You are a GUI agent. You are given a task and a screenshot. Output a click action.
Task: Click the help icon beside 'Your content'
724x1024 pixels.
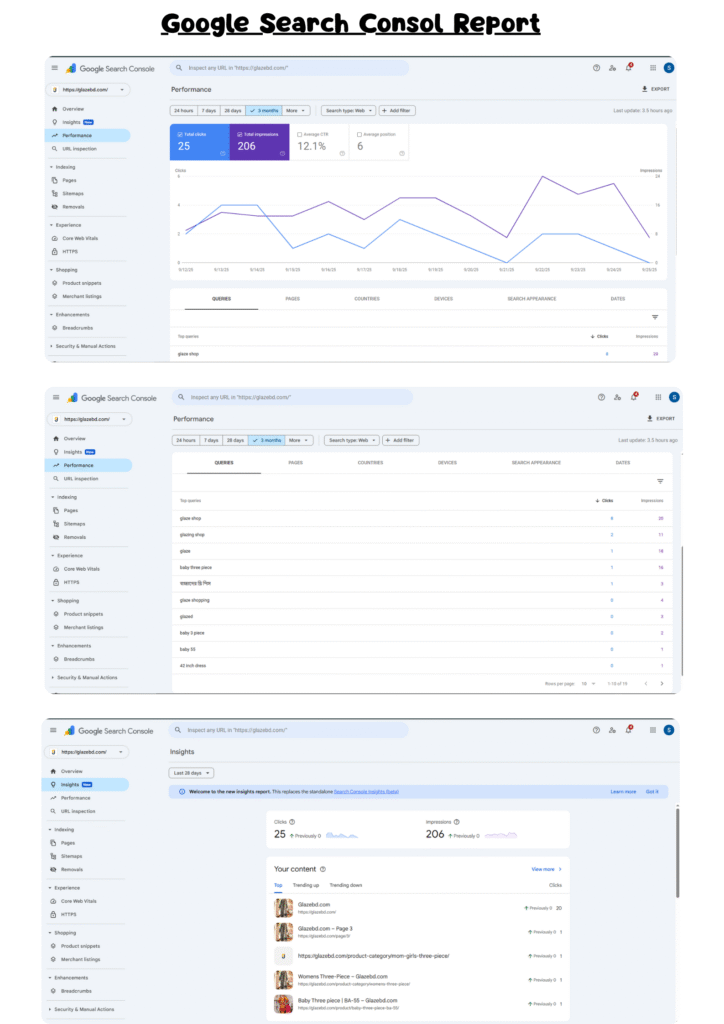[x=323, y=869]
